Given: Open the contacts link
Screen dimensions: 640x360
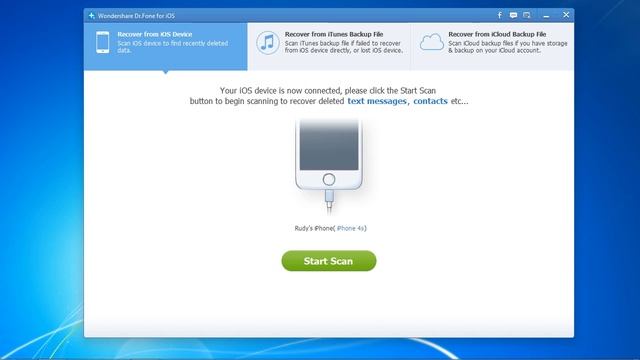Looking at the screenshot, I should coord(430,101).
